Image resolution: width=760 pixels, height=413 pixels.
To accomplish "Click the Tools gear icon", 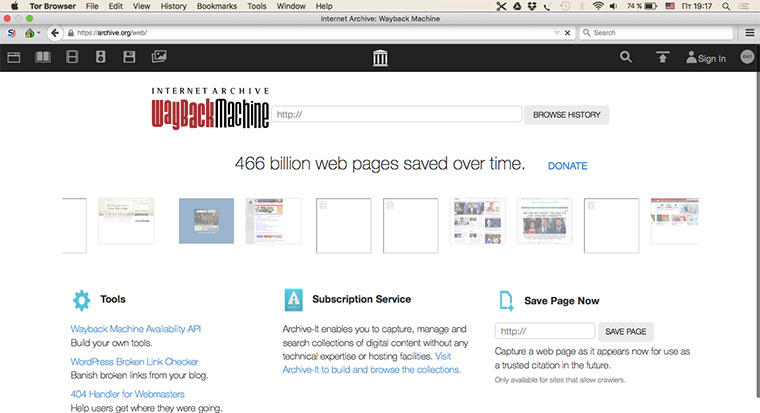I will pyautogui.click(x=81, y=300).
